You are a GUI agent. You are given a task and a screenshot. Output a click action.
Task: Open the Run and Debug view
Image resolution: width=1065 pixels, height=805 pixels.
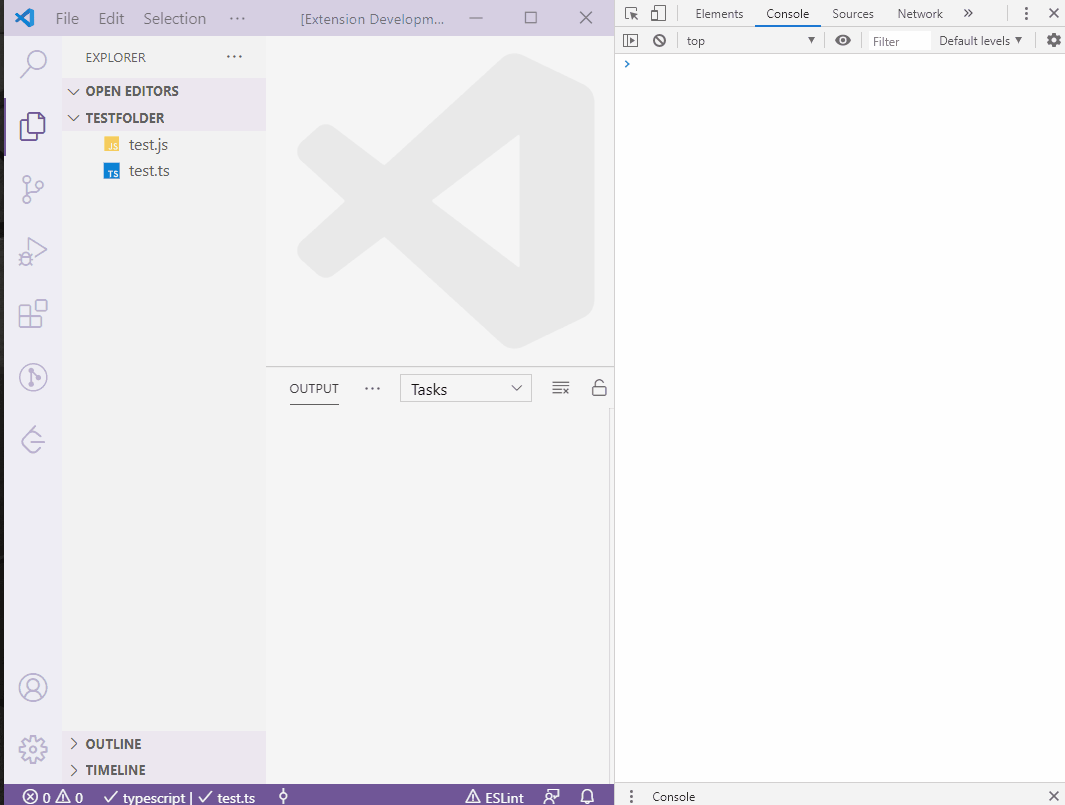tap(33, 252)
